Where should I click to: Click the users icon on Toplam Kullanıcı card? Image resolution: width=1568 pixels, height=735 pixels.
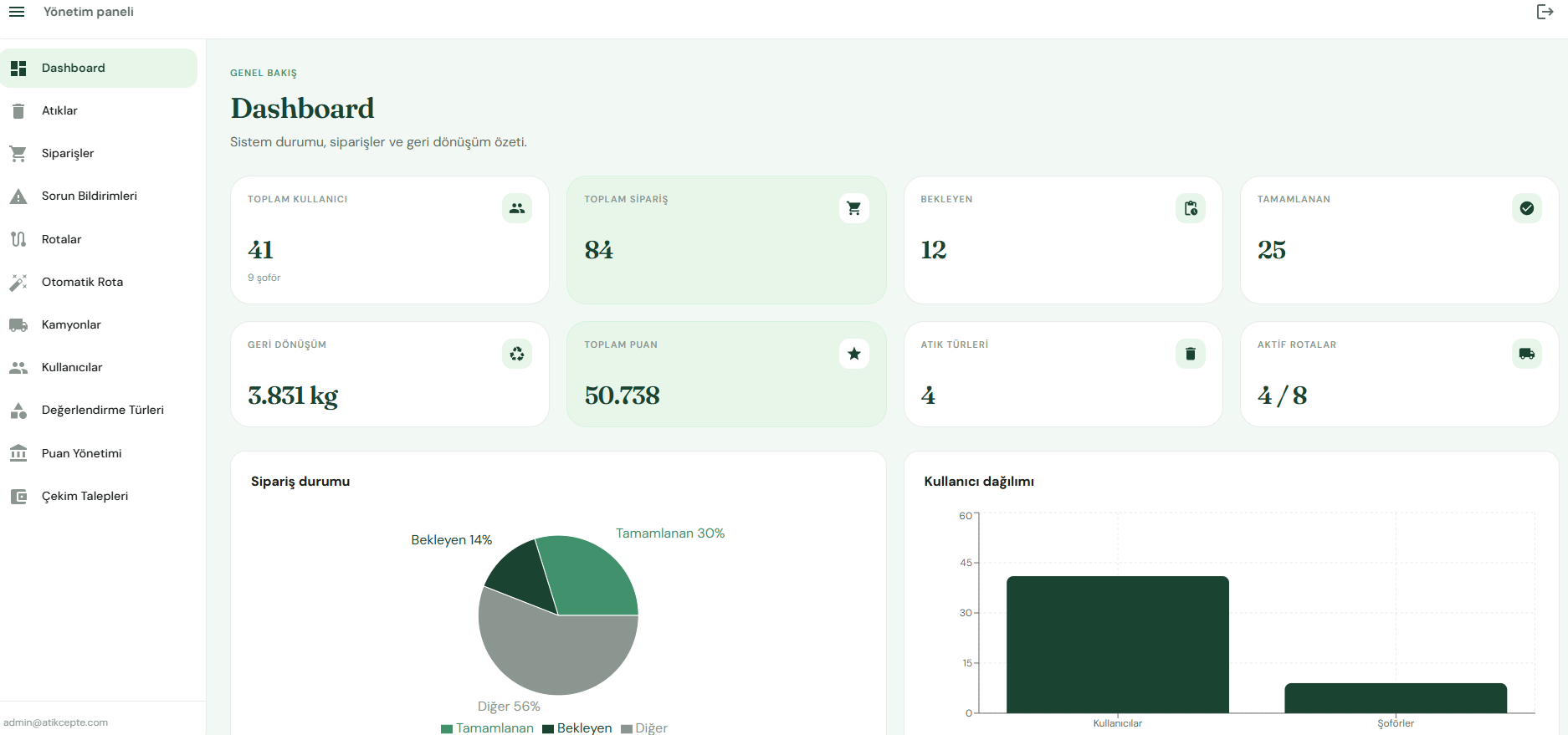(517, 208)
